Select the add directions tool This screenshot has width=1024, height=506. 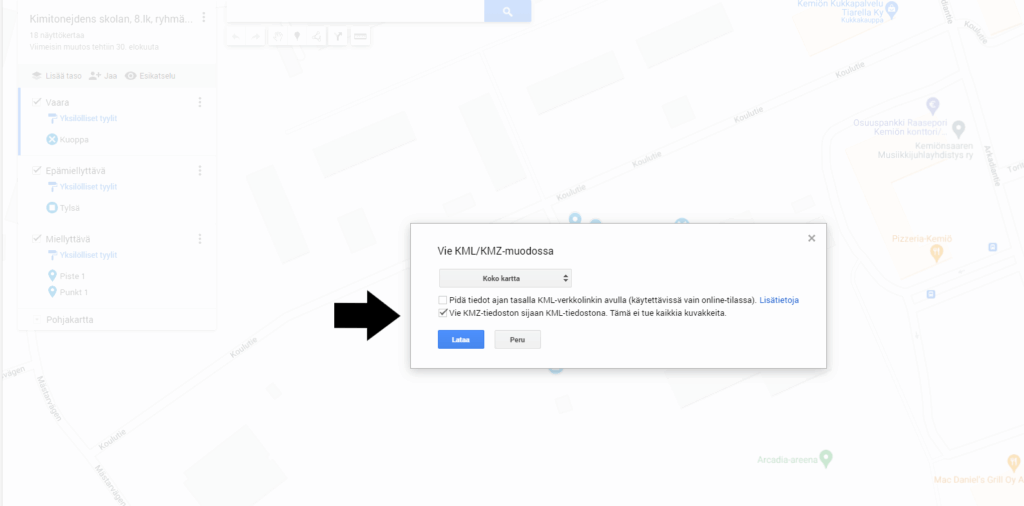pos(338,37)
